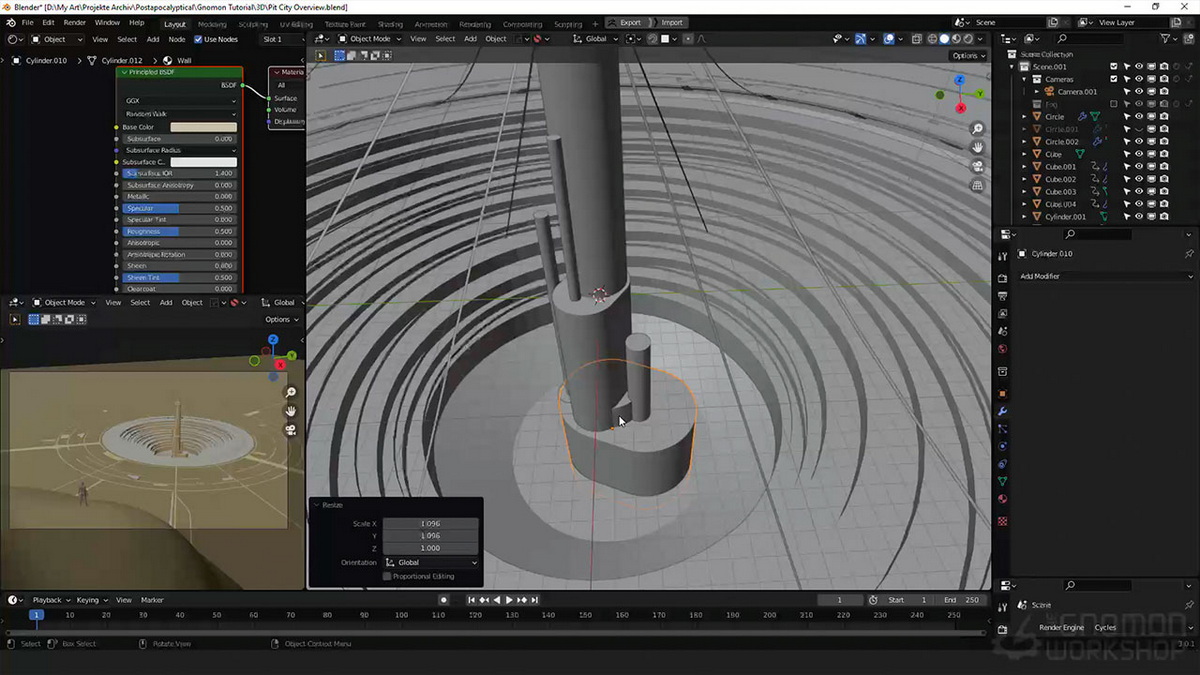1200x675 pixels.
Task: Open the Add Modifier dropdown
Action: pyautogui.click(x=1105, y=276)
